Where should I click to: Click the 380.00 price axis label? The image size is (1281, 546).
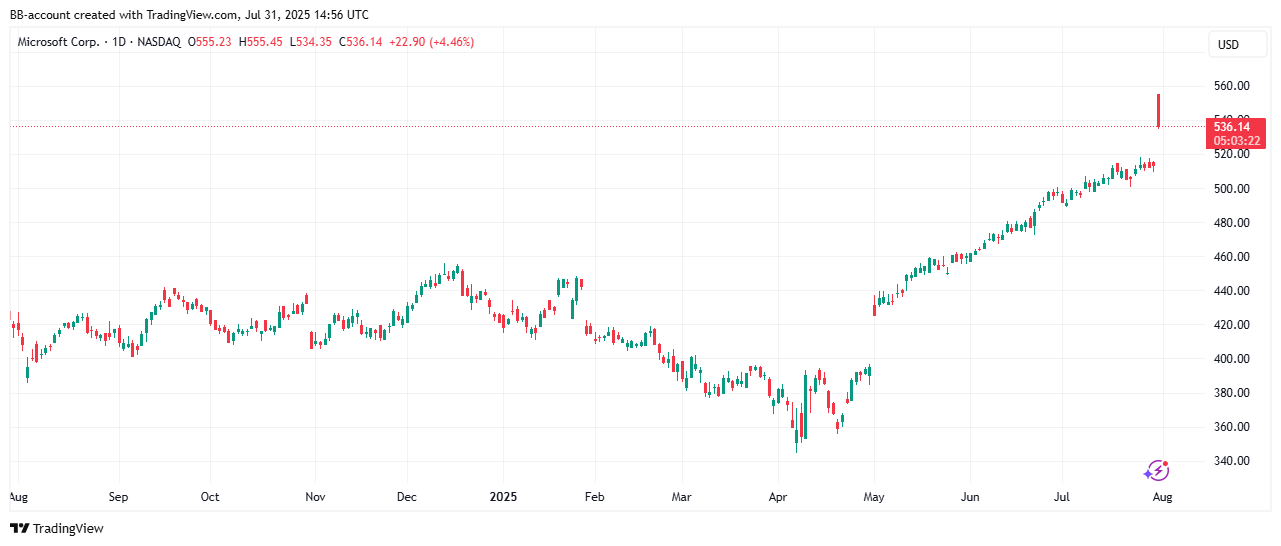(x=1232, y=392)
